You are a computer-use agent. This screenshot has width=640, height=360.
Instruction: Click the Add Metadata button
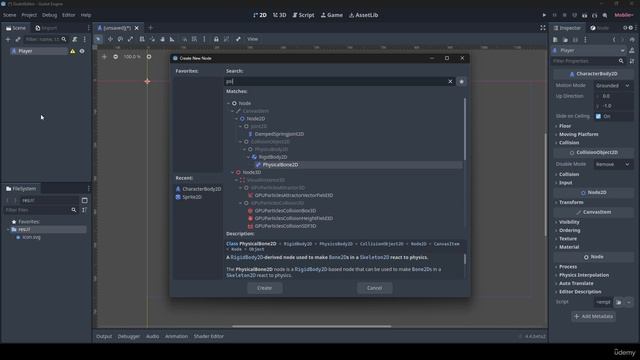point(593,316)
